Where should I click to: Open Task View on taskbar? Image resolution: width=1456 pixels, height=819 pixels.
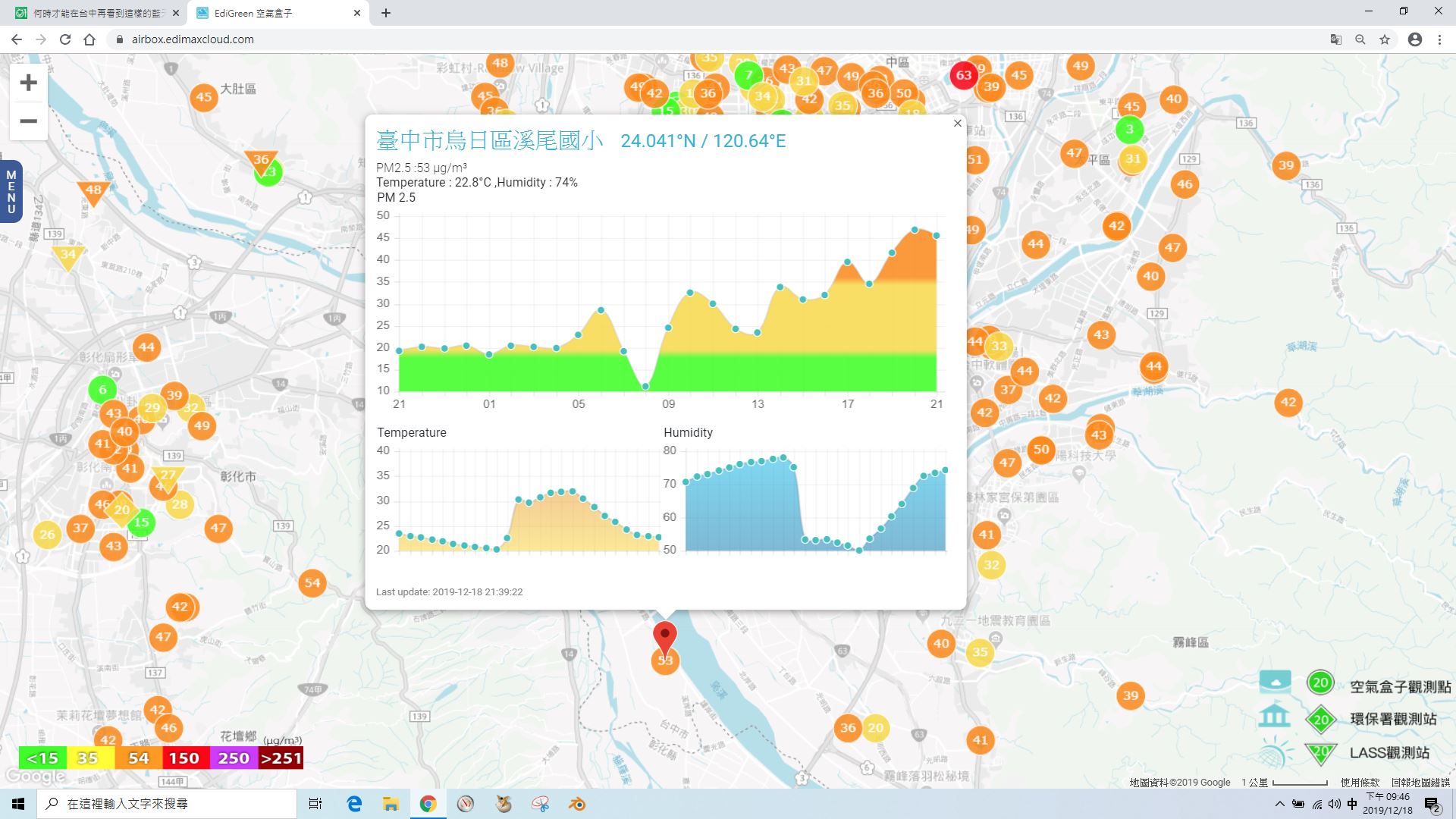tap(315, 804)
